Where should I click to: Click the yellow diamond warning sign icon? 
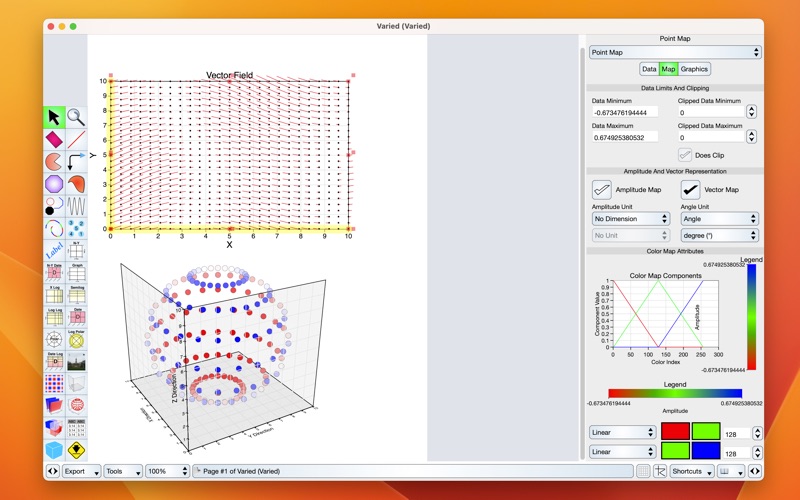click(x=76, y=449)
